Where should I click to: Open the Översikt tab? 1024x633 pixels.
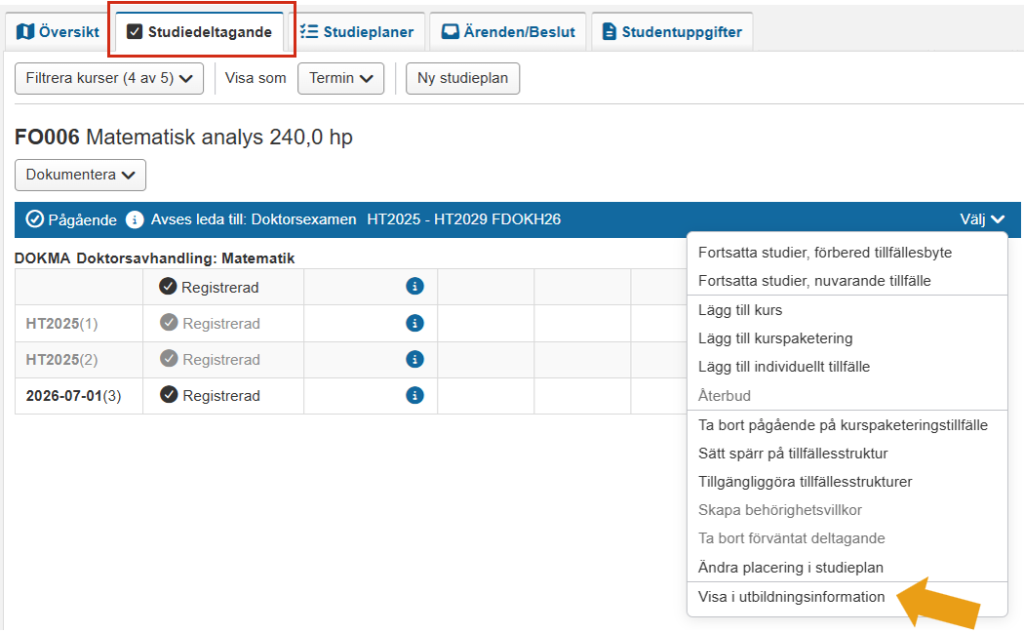pos(57,31)
